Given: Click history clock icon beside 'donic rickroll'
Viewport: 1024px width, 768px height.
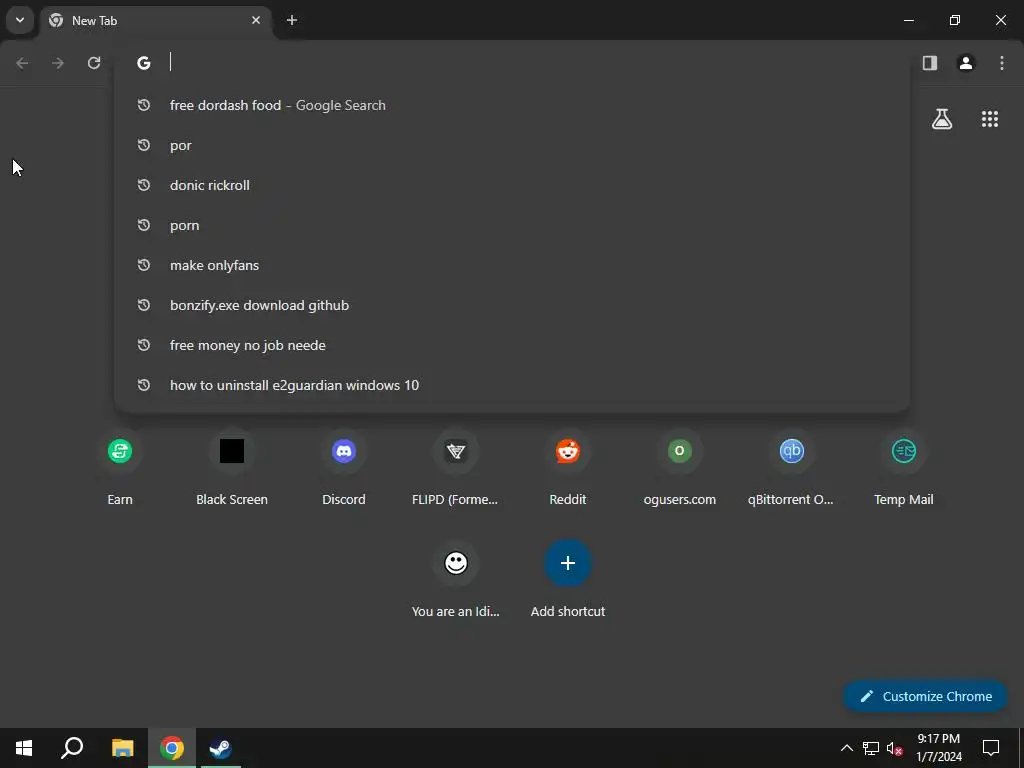Looking at the screenshot, I should tap(144, 185).
